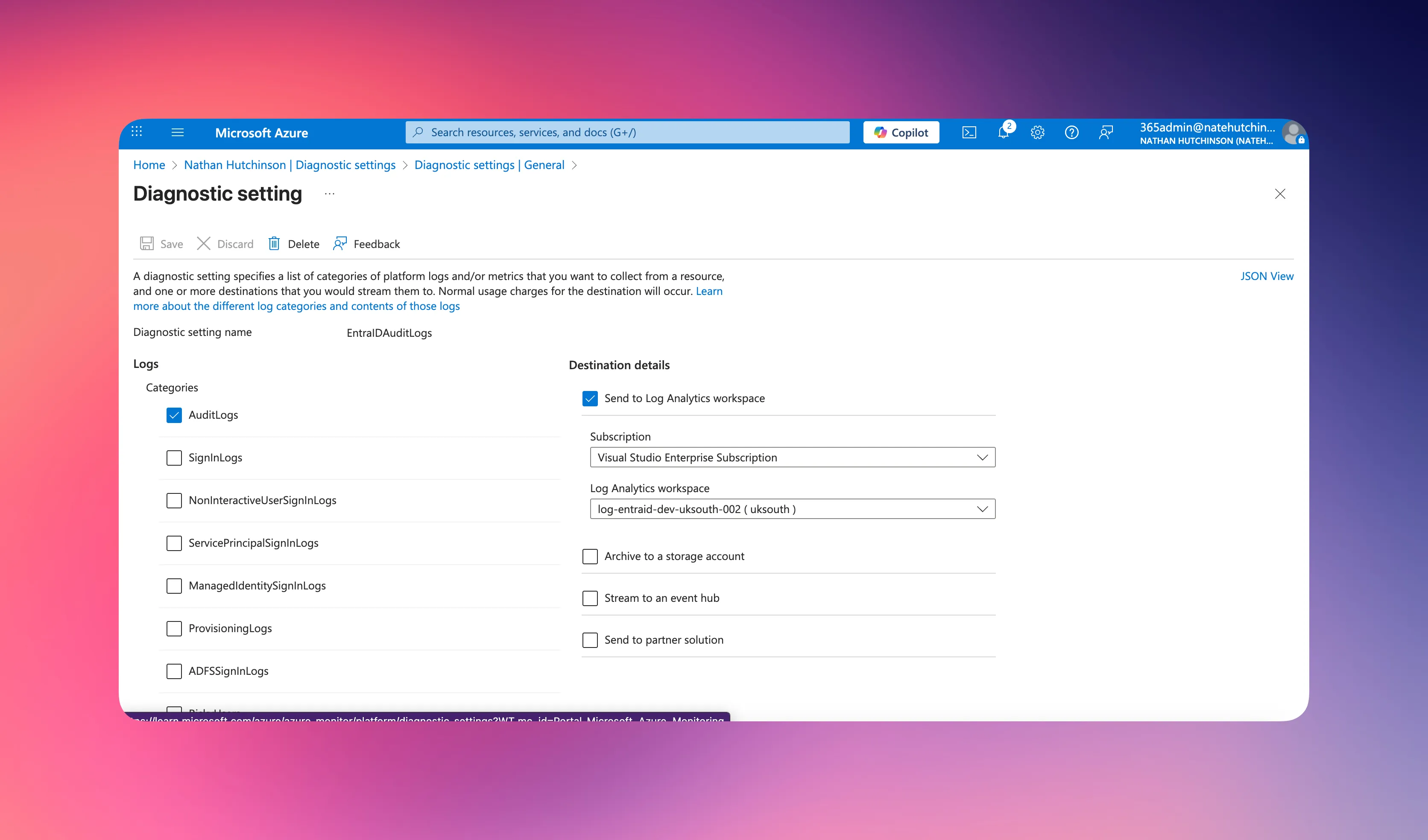
Task: Open the account avatar menu
Action: [x=1294, y=133]
